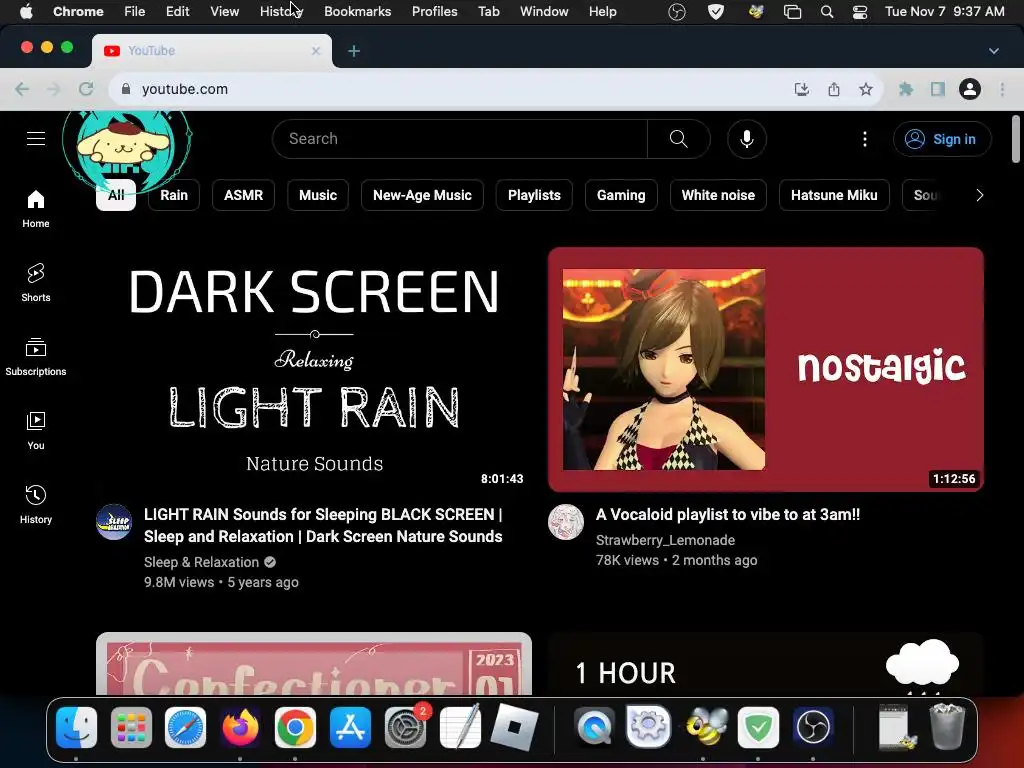The image size is (1024, 768).
Task: Expand the tab search chevron
Action: point(993,51)
